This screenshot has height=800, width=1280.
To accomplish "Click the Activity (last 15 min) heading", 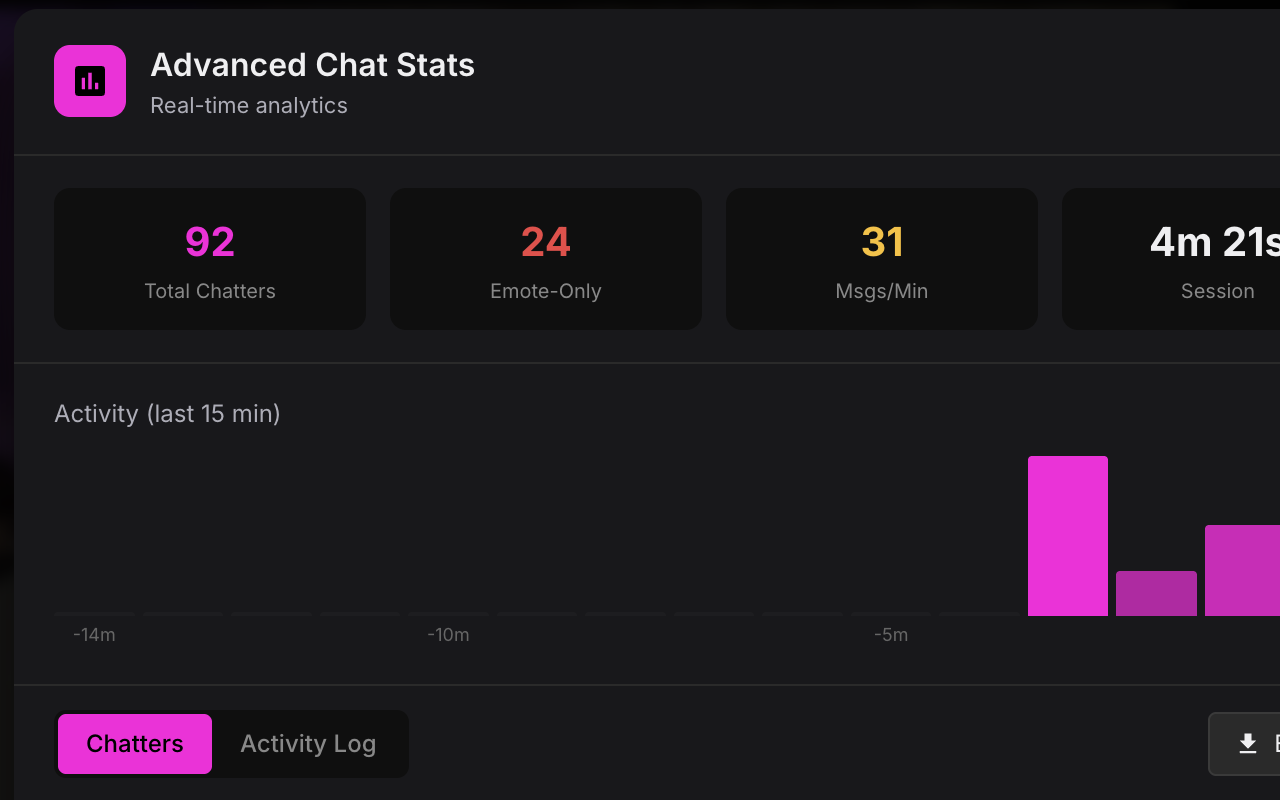I will pyautogui.click(x=167, y=414).
